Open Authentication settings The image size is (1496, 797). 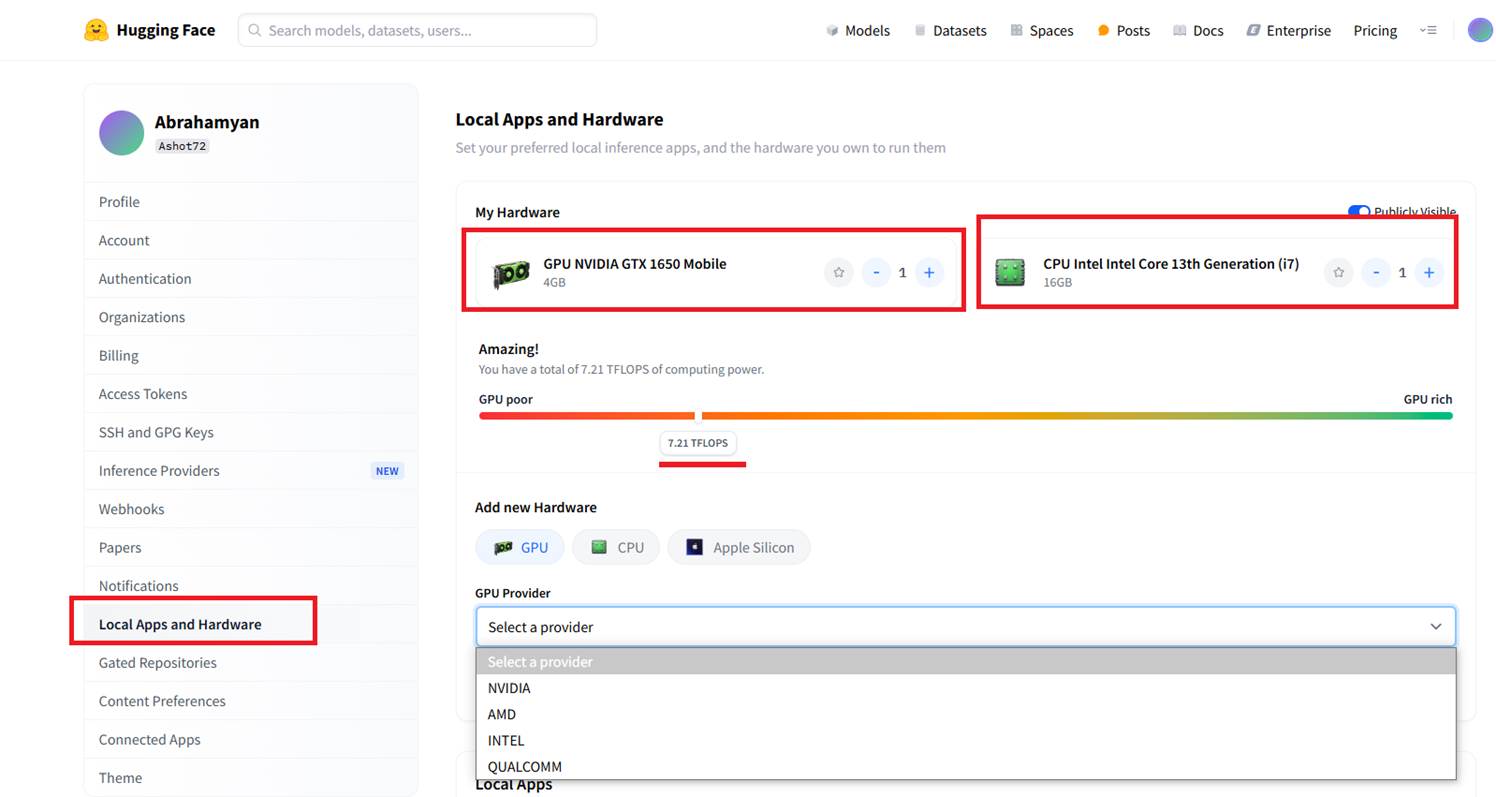[250, 278]
